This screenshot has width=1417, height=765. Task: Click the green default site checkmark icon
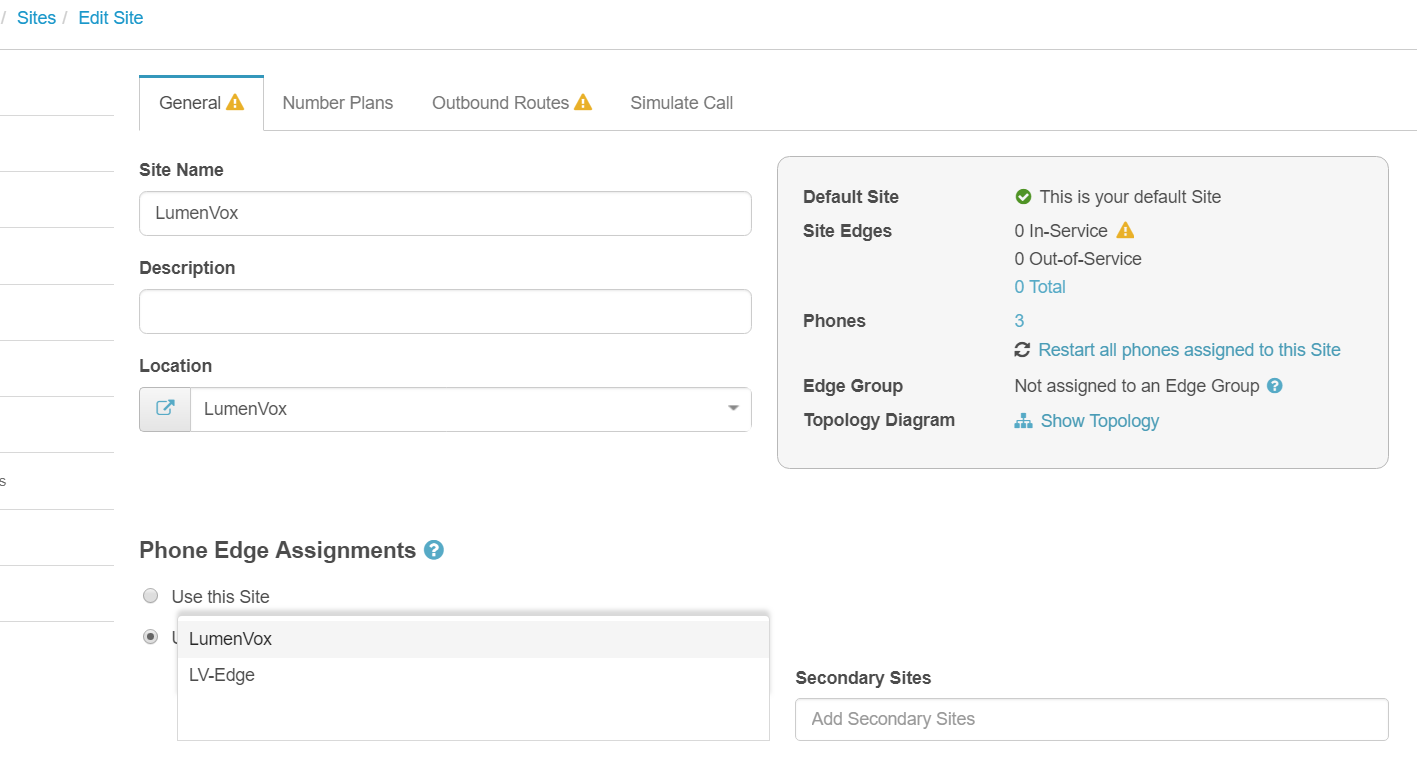coord(1023,197)
